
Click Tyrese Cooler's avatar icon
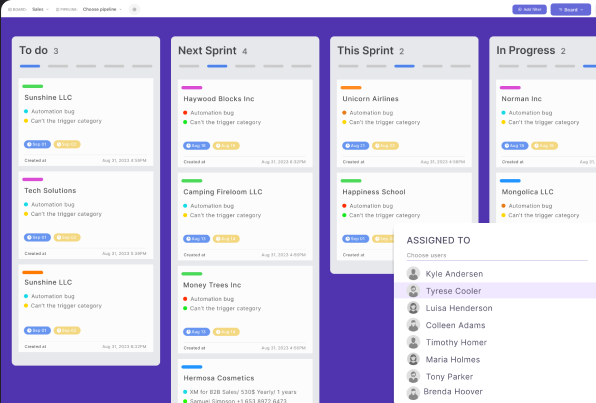[x=413, y=291]
